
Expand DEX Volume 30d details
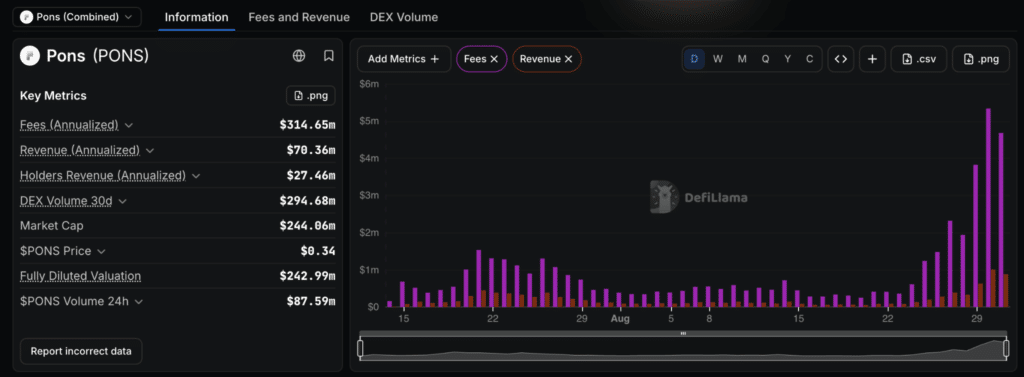122,201
